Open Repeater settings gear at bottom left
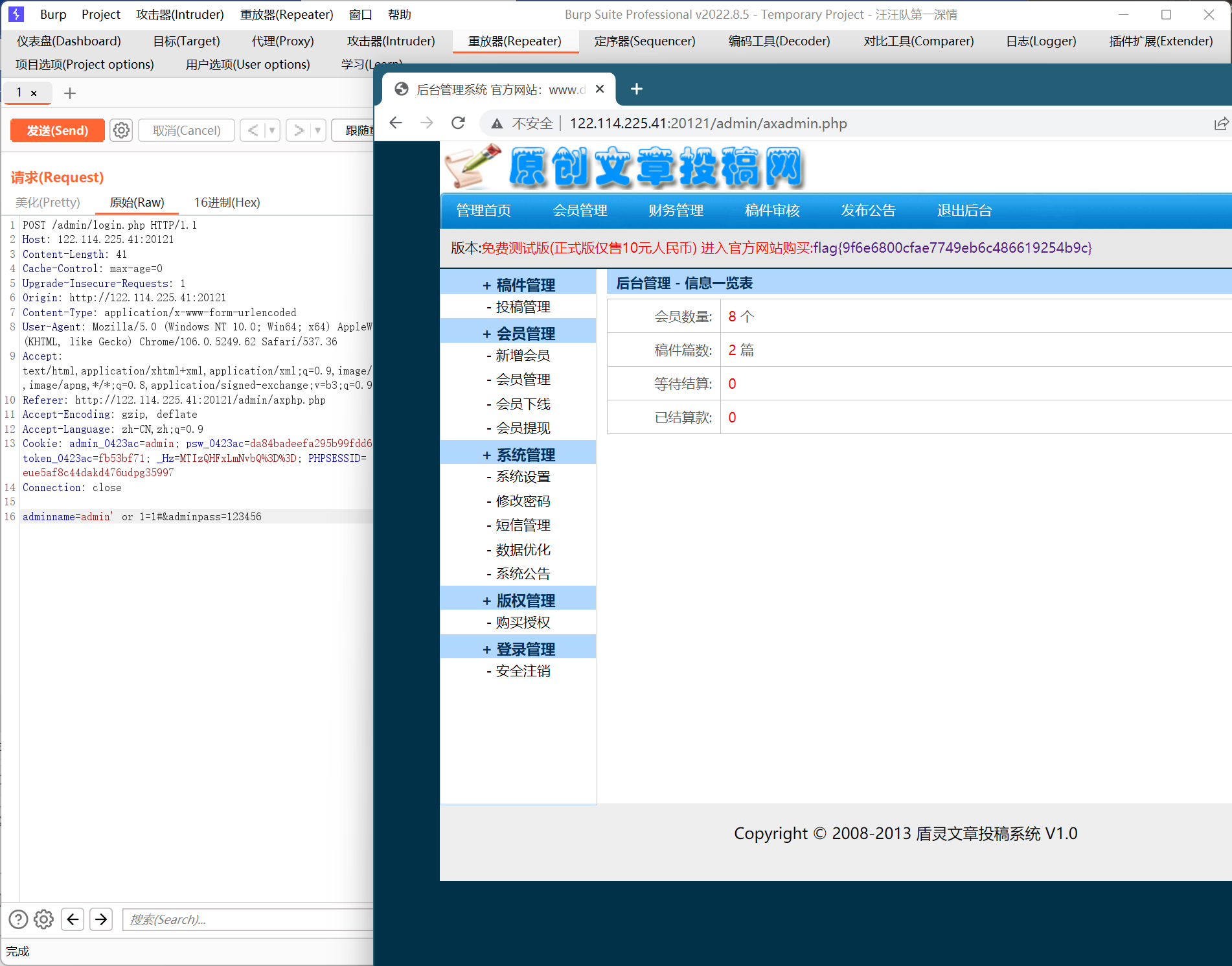1232x966 pixels. point(43,919)
